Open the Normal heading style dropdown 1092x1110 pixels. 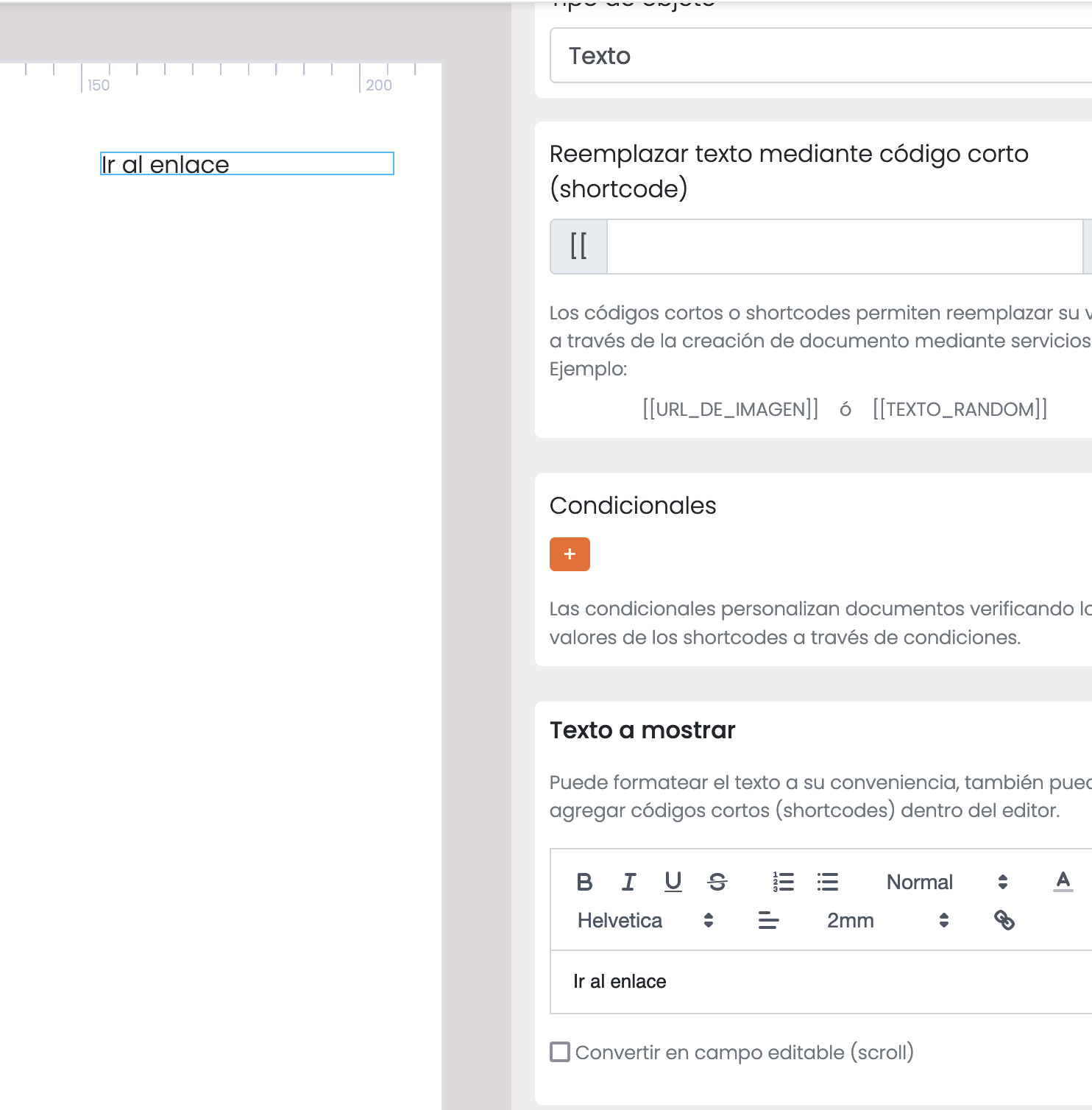click(x=947, y=882)
